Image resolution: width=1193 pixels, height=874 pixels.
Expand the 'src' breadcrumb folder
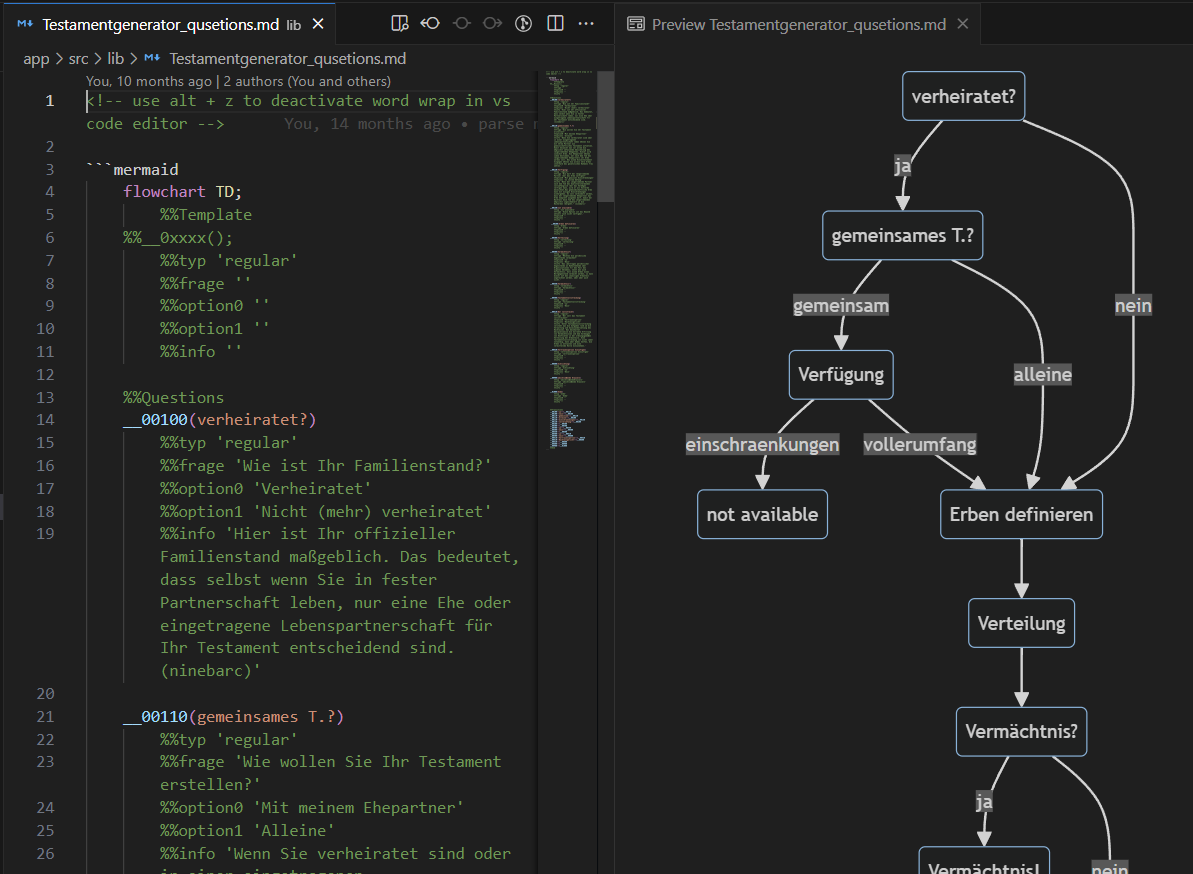pos(79,59)
